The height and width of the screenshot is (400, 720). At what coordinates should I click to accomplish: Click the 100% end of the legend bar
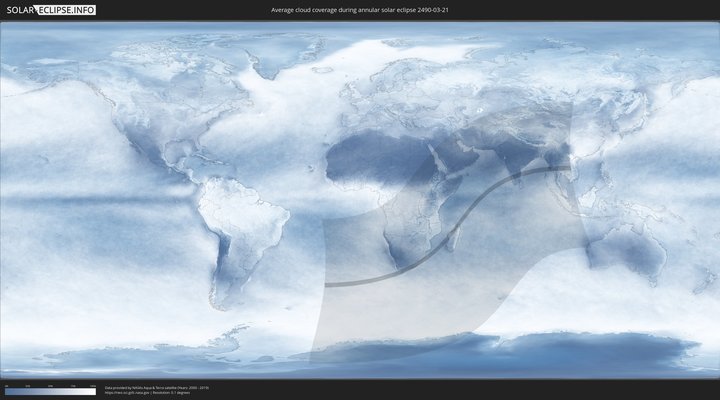point(94,391)
